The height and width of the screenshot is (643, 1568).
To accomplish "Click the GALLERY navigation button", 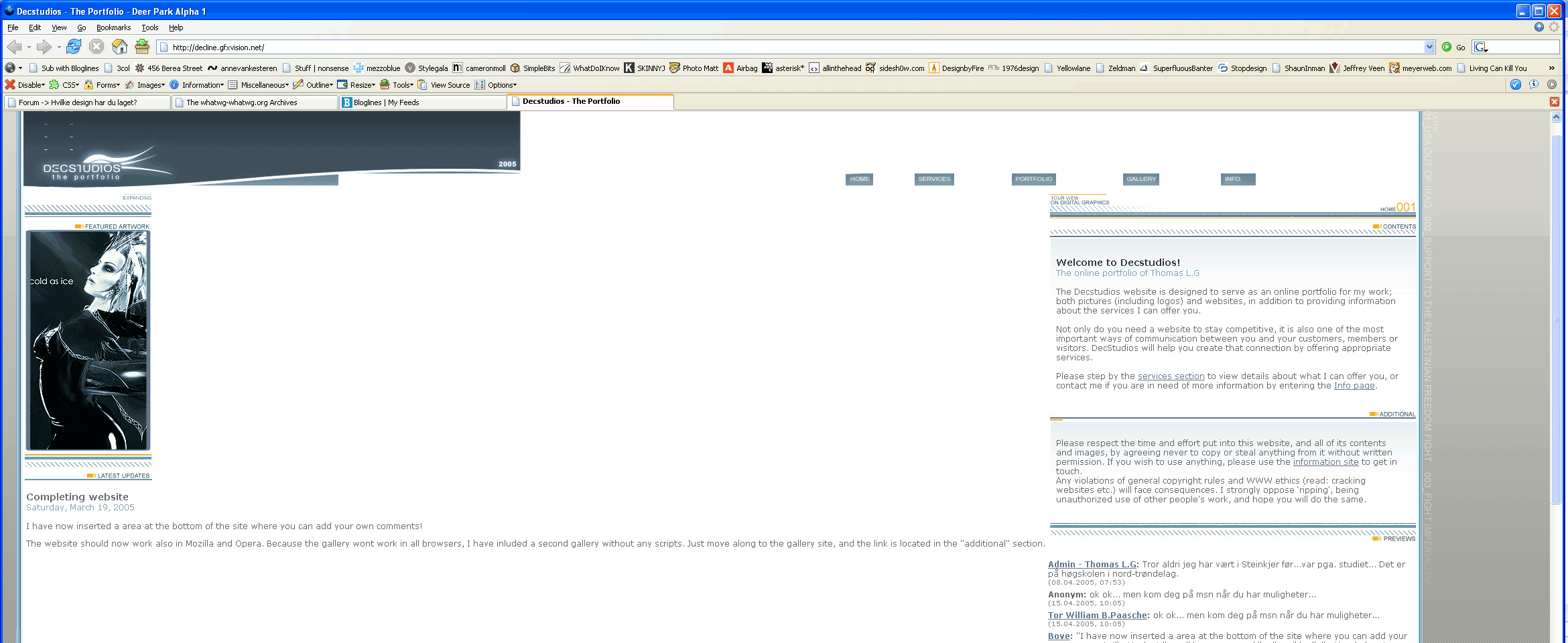I will (1141, 179).
